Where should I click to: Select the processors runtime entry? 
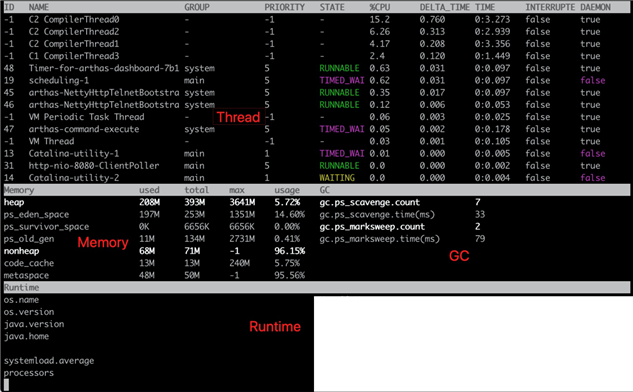click(29, 373)
